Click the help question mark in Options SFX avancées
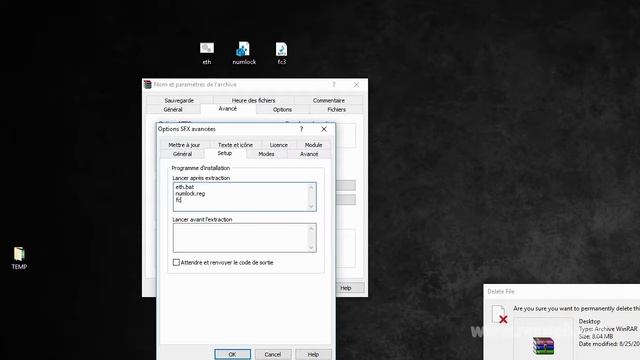640x360 pixels. click(x=301, y=129)
